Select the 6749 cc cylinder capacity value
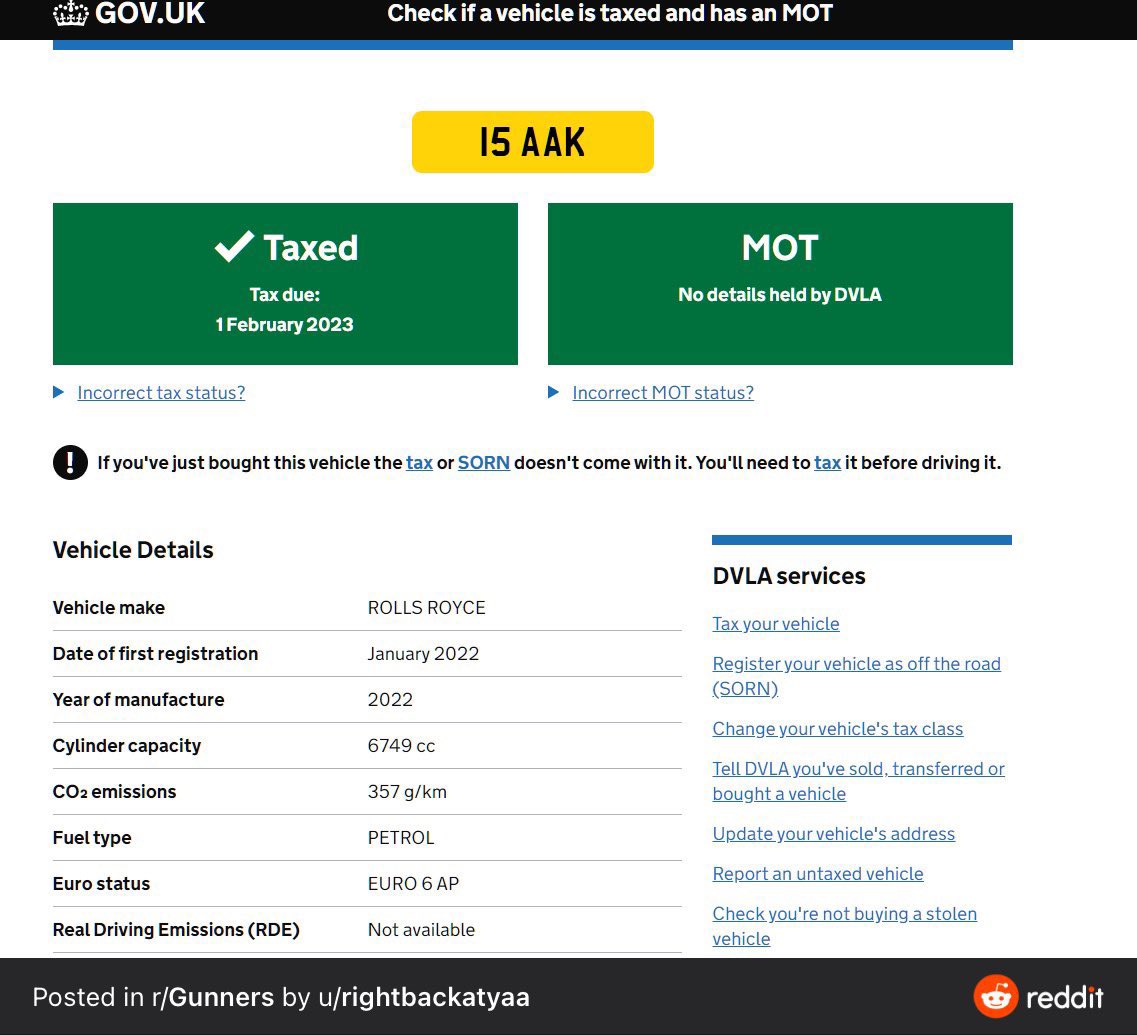The image size is (1137, 1035). pos(401,746)
